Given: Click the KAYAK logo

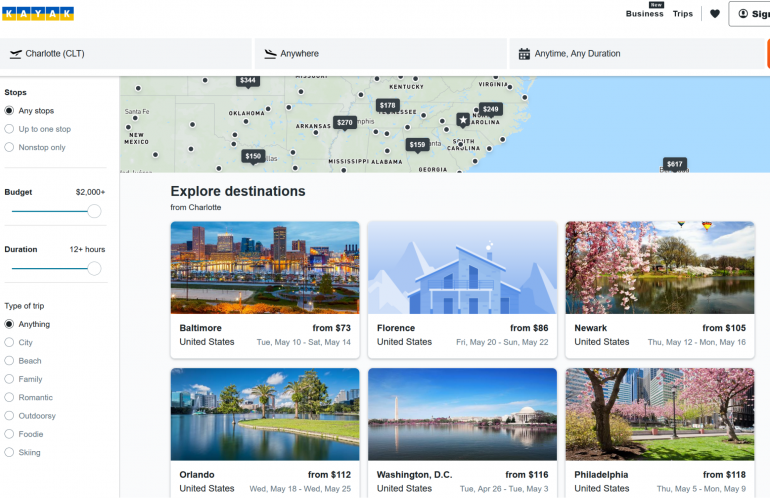Looking at the screenshot, I should pos(38,14).
